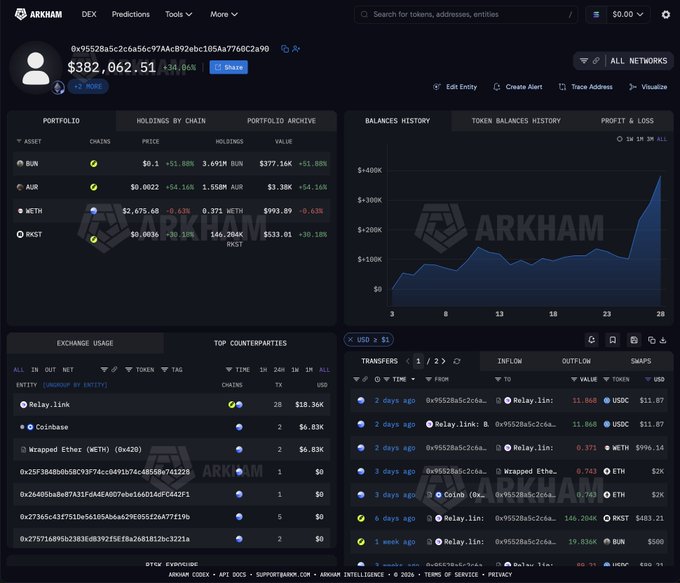Open the Predictions navigation link

point(131,14)
